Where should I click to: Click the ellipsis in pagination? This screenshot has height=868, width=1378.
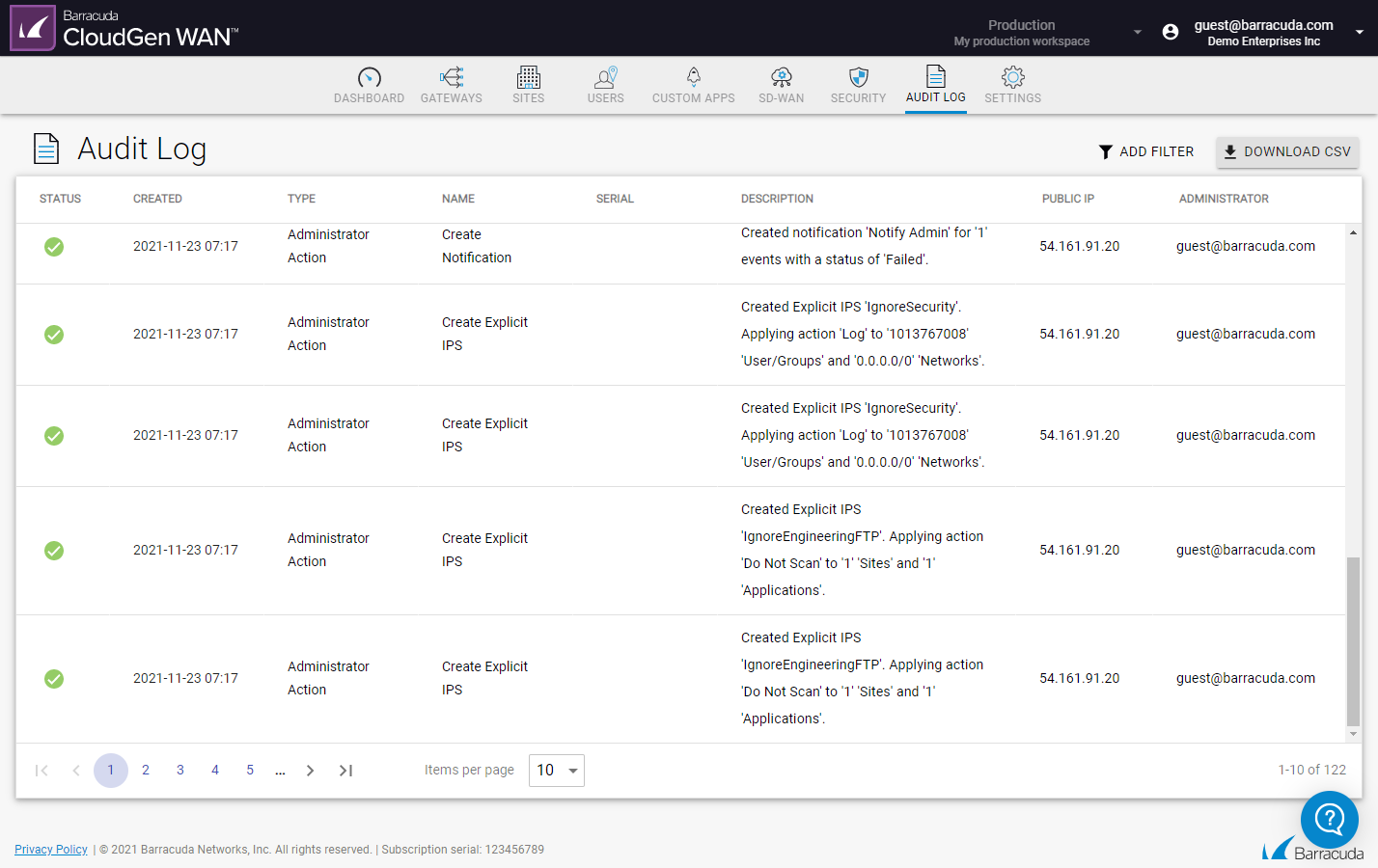(x=280, y=771)
